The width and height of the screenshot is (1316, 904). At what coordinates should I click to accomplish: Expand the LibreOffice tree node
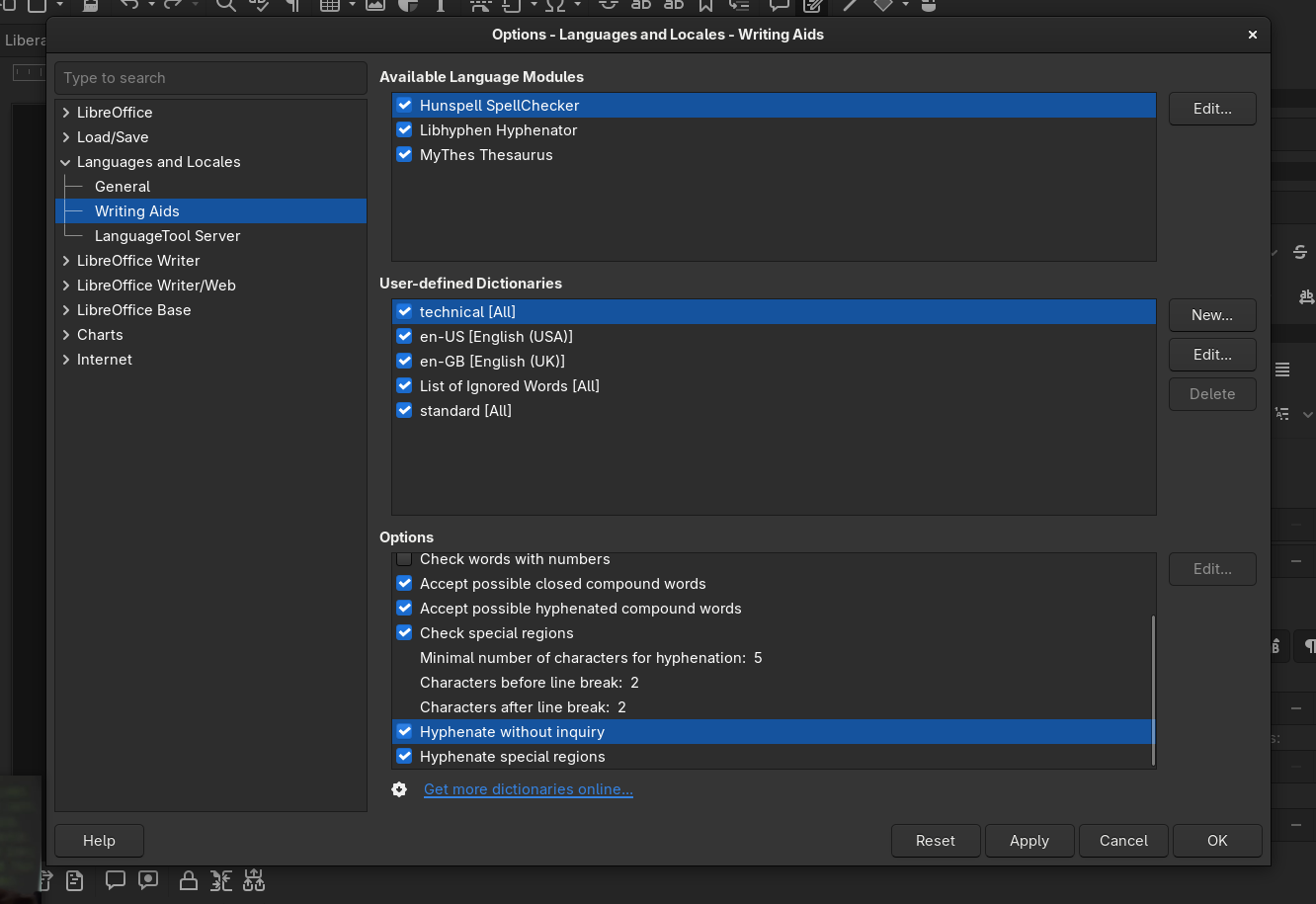pyautogui.click(x=65, y=113)
